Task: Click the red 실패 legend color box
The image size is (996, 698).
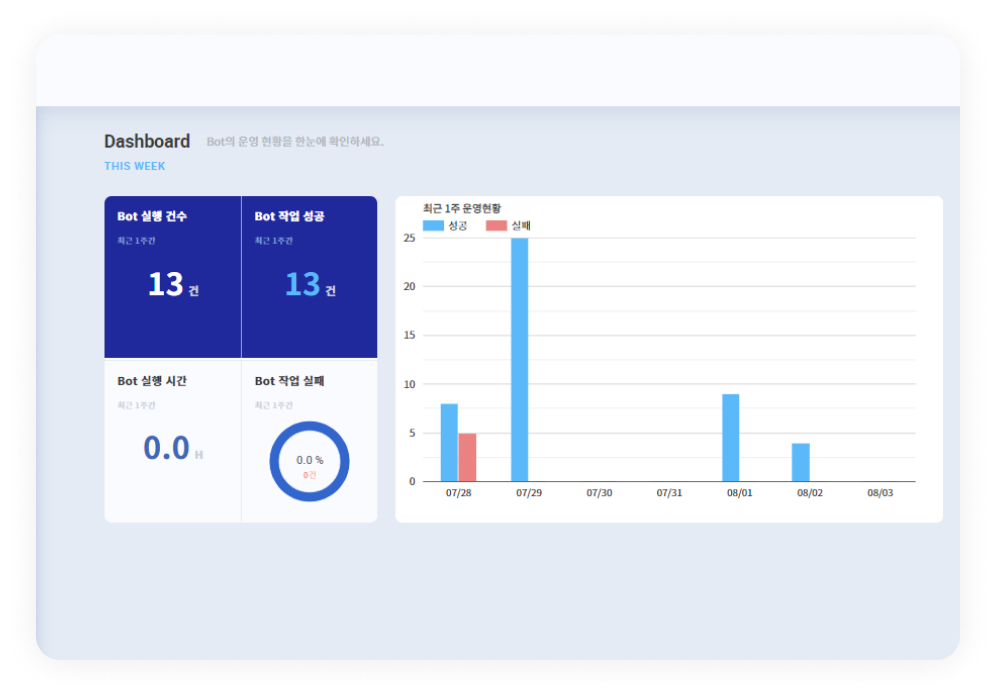Action: [x=496, y=226]
